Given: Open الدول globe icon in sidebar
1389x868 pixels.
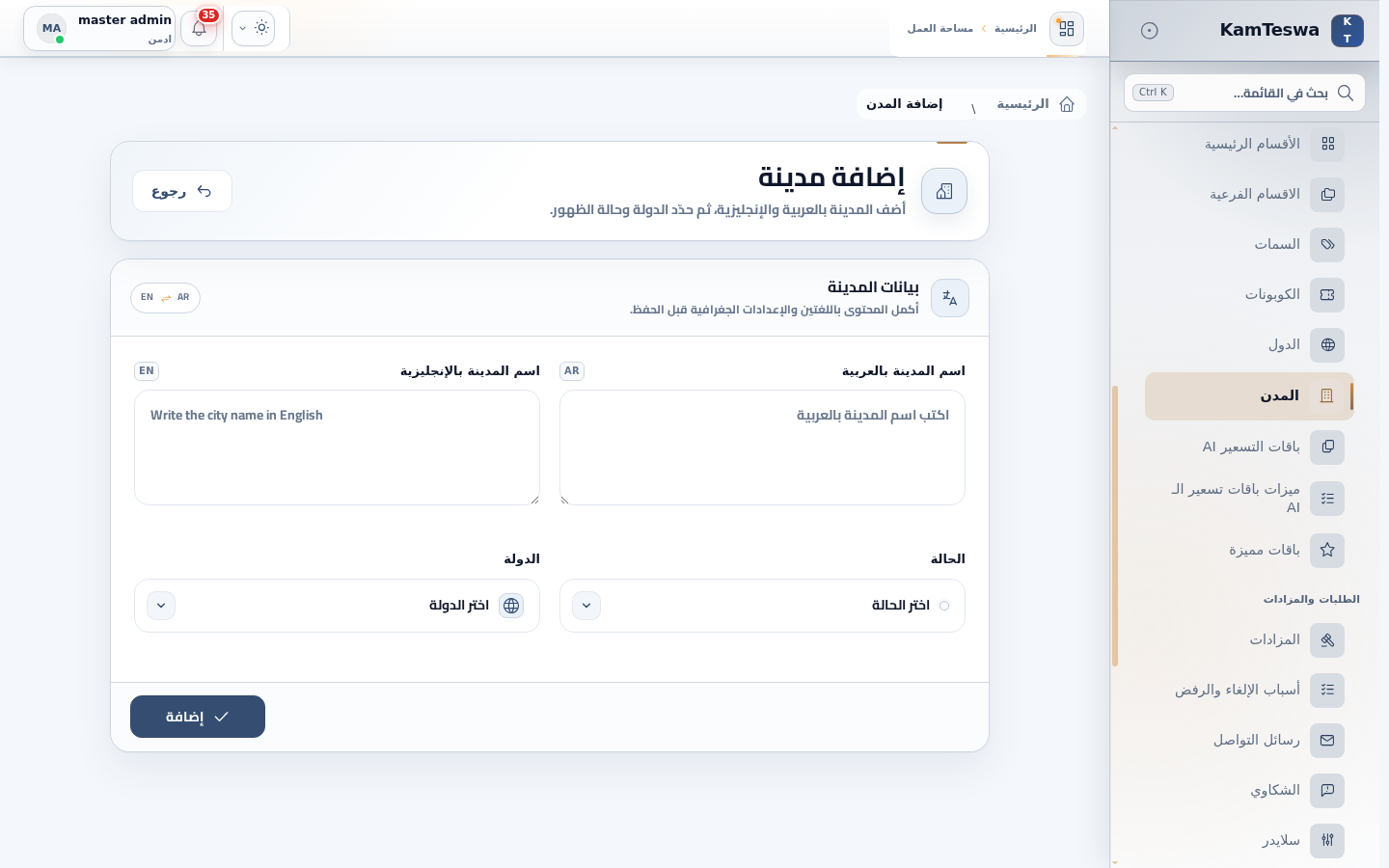Looking at the screenshot, I should tap(1327, 345).
